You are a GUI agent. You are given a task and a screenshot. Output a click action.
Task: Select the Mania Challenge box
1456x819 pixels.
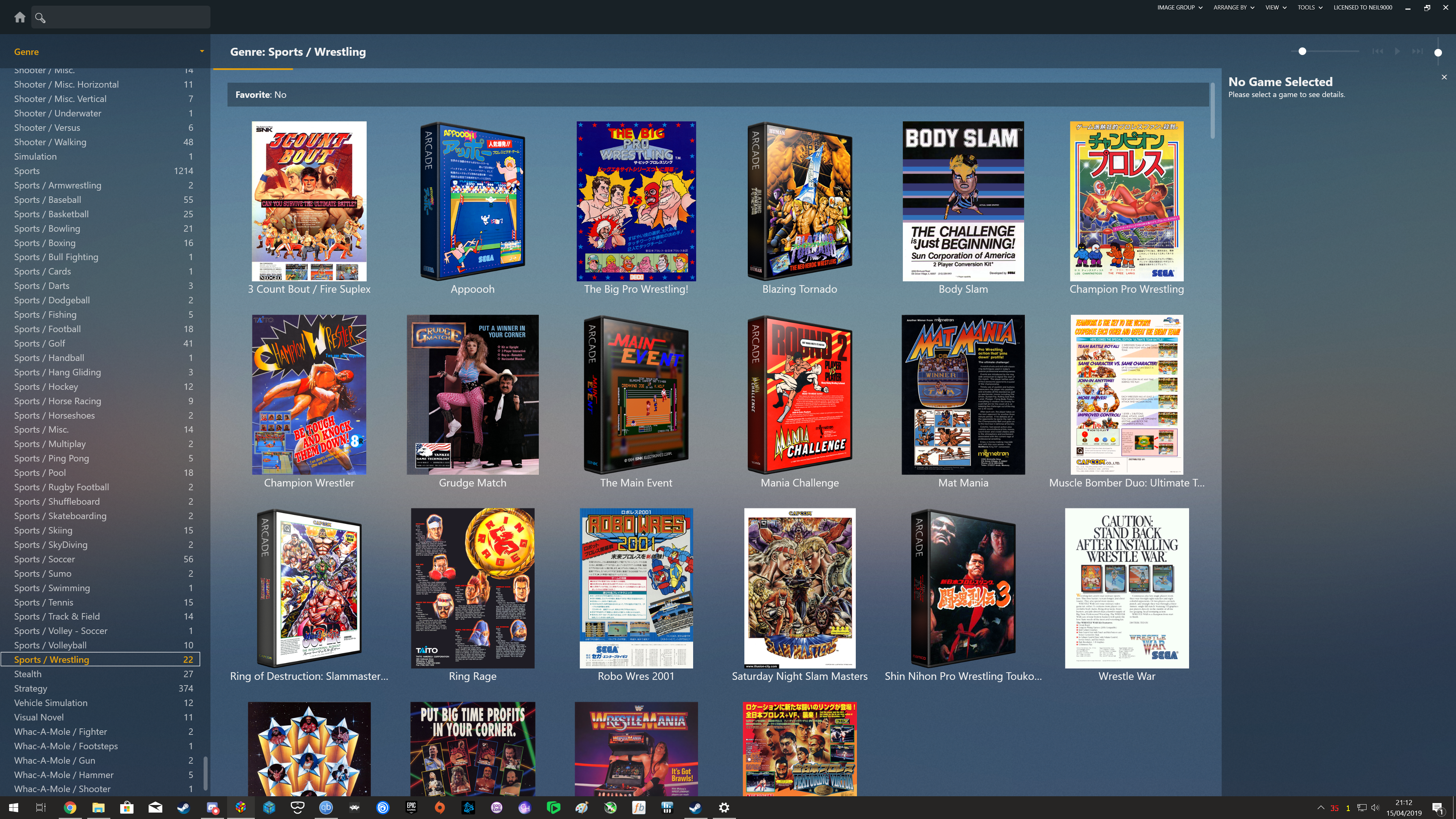(x=800, y=394)
